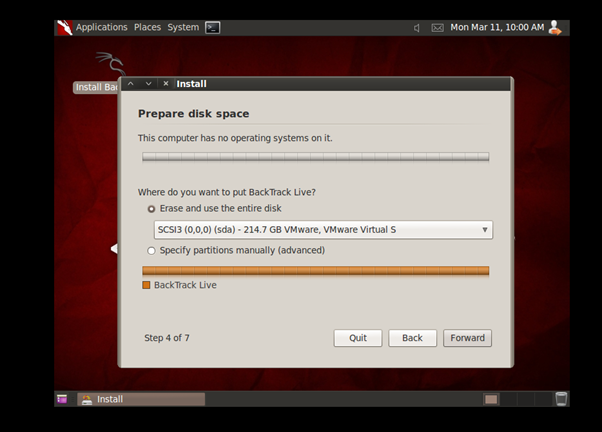This screenshot has width=602, height=432.
Task: Open the BackTrack dragon logo menu icon
Action: pos(64,28)
